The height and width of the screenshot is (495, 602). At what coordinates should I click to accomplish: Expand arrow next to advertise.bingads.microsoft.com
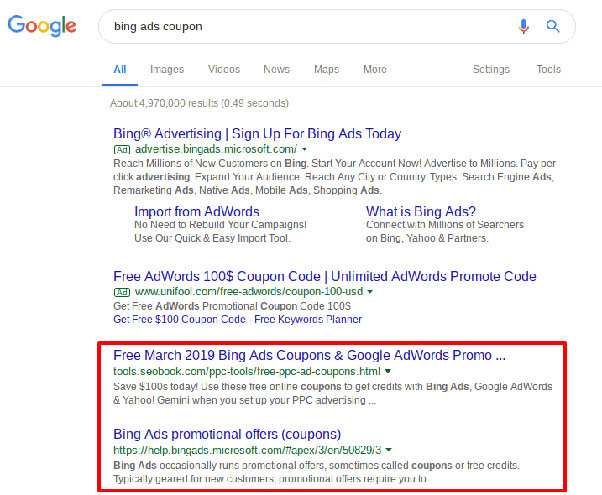pyautogui.click(x=304, y=149)
